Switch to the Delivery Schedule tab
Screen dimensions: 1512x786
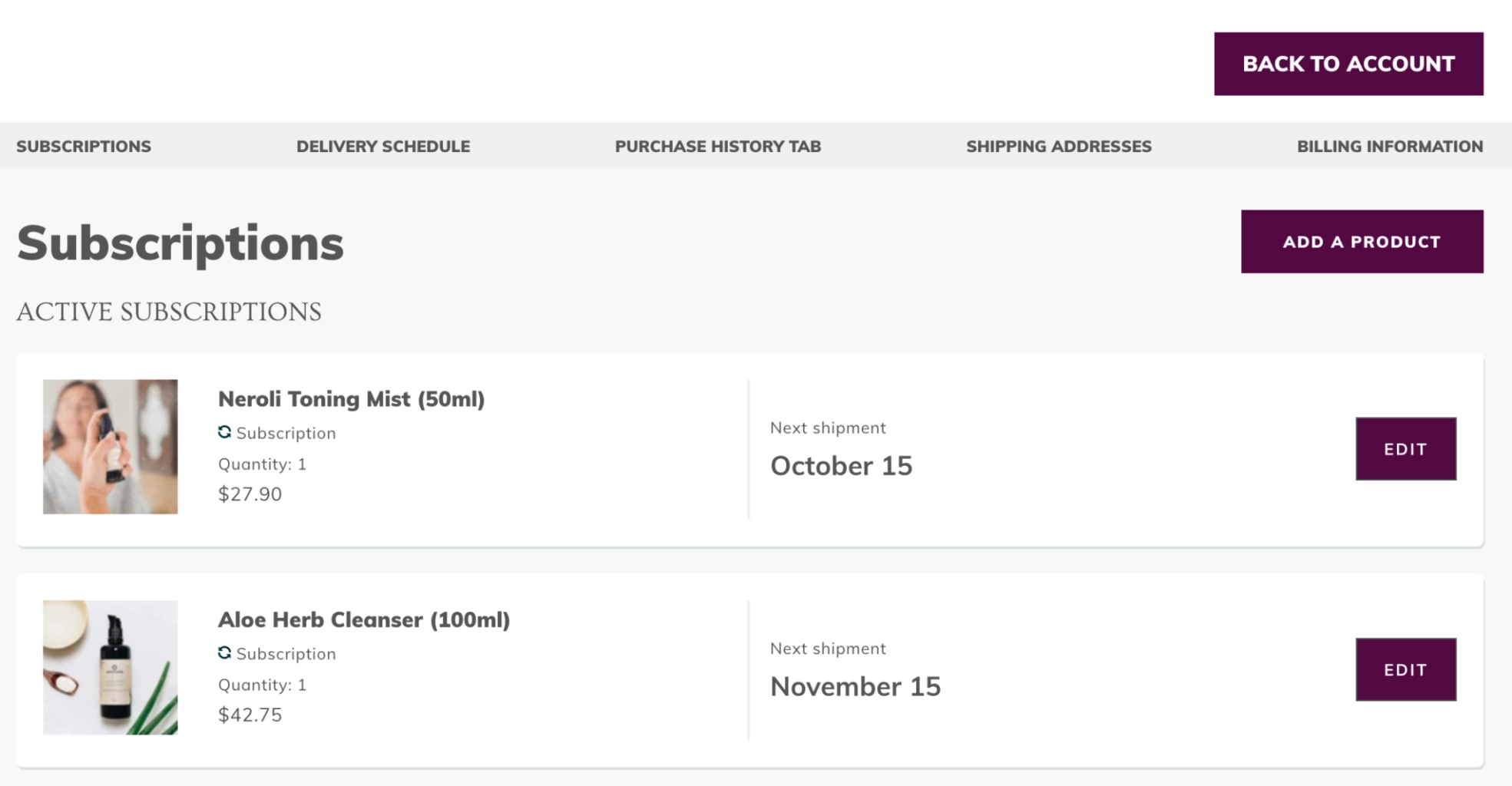tap(382, 147)
